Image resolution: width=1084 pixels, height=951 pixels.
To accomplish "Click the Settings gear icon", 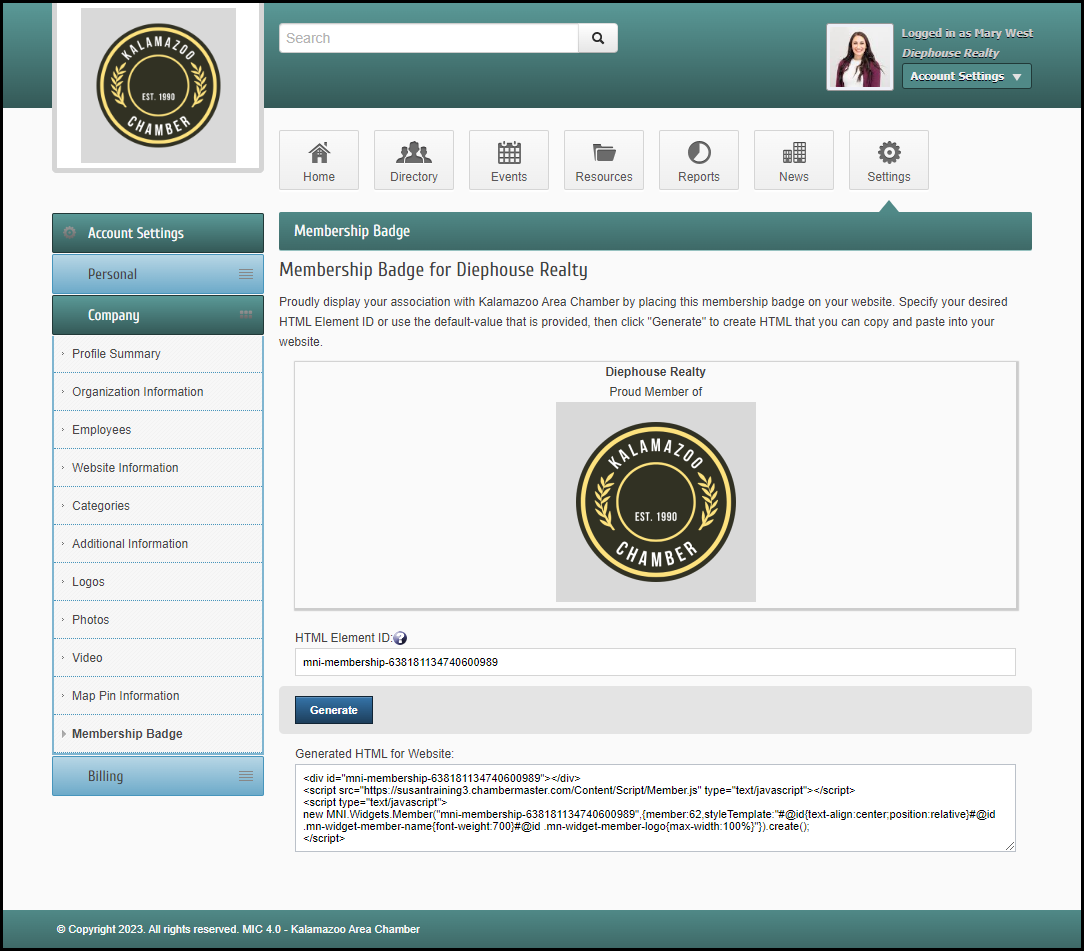I will pyautogui.click(x=889, y=153).
